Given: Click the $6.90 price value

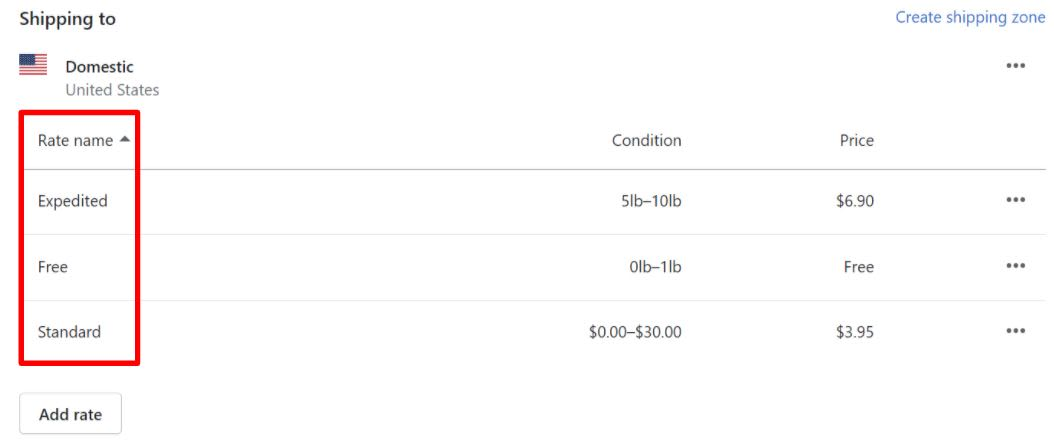Looking at the screenshot, I should (x=855, y=201).
